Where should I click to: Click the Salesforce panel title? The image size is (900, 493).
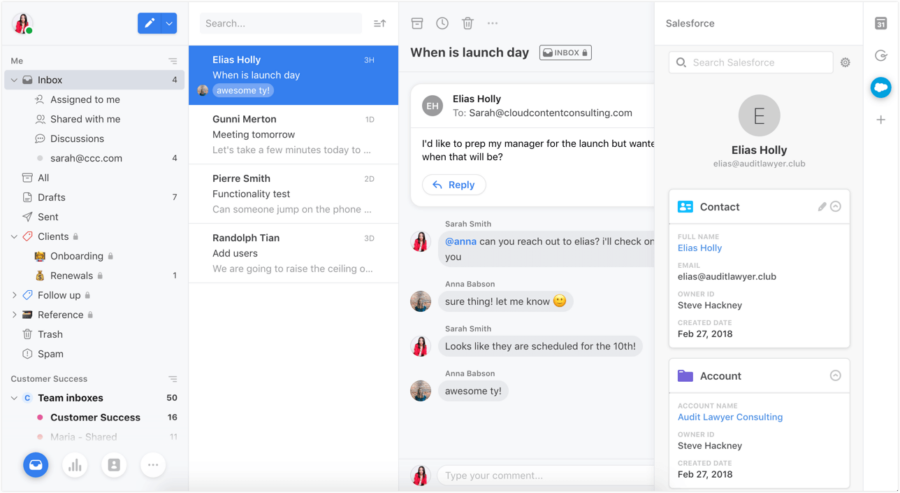690,24
